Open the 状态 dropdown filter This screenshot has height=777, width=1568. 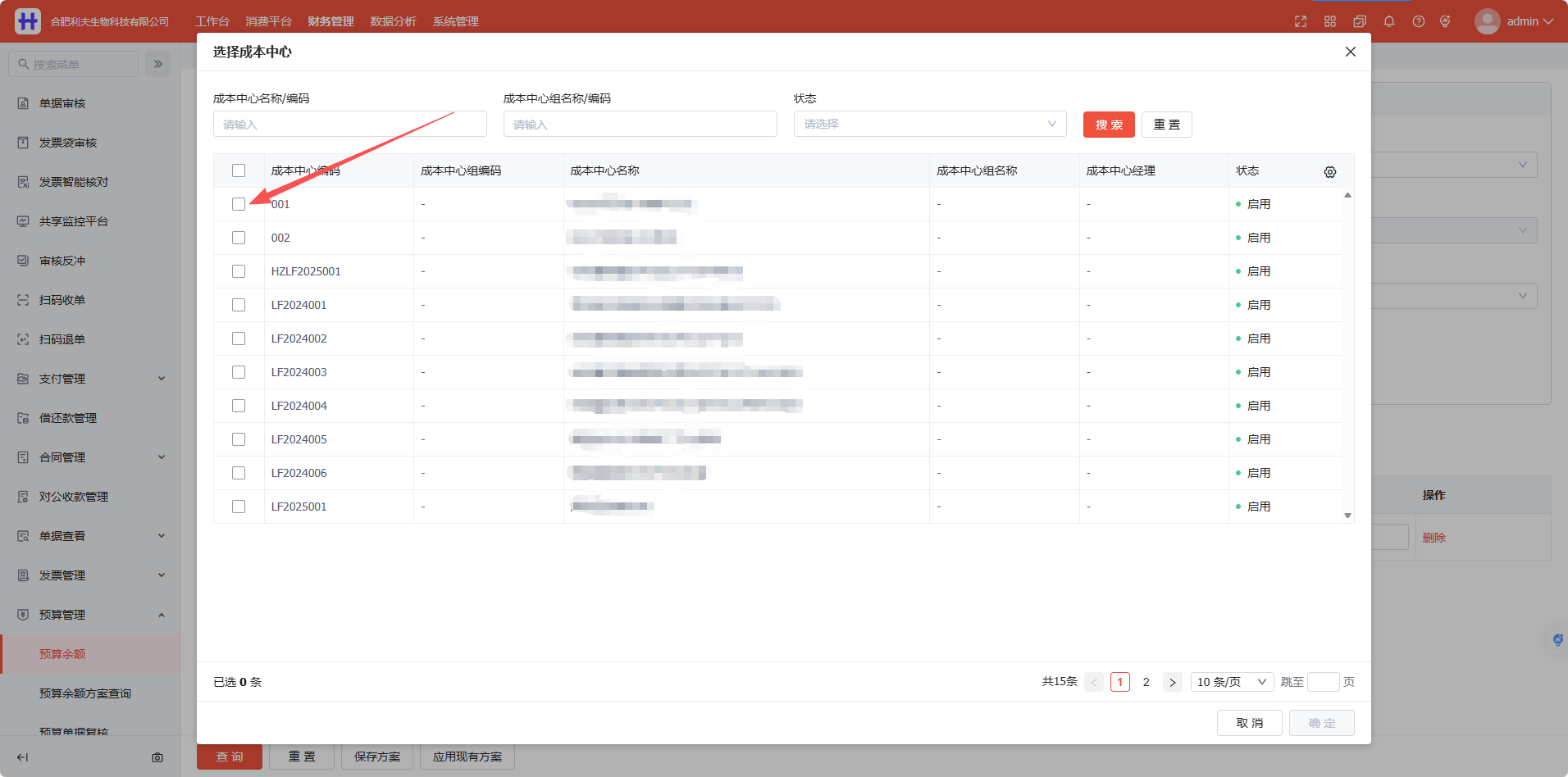click(930, 124)
